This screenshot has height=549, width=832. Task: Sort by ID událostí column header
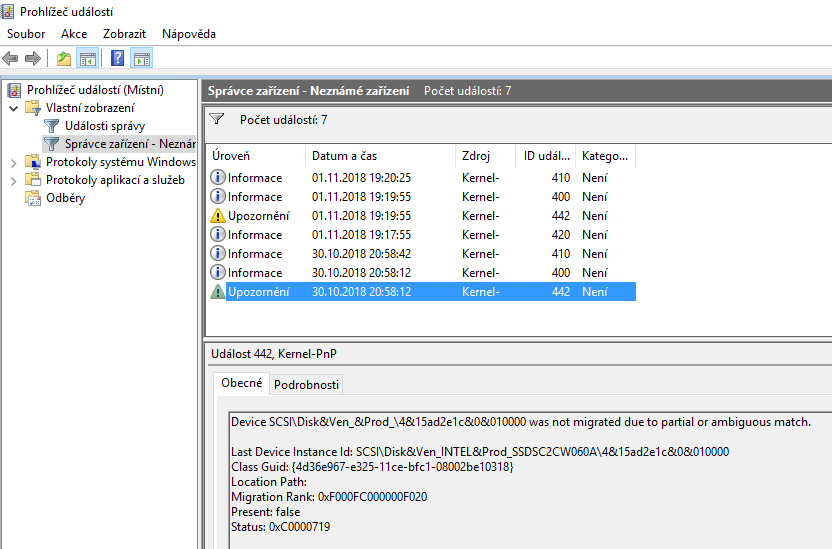click(x=545, y=156)
